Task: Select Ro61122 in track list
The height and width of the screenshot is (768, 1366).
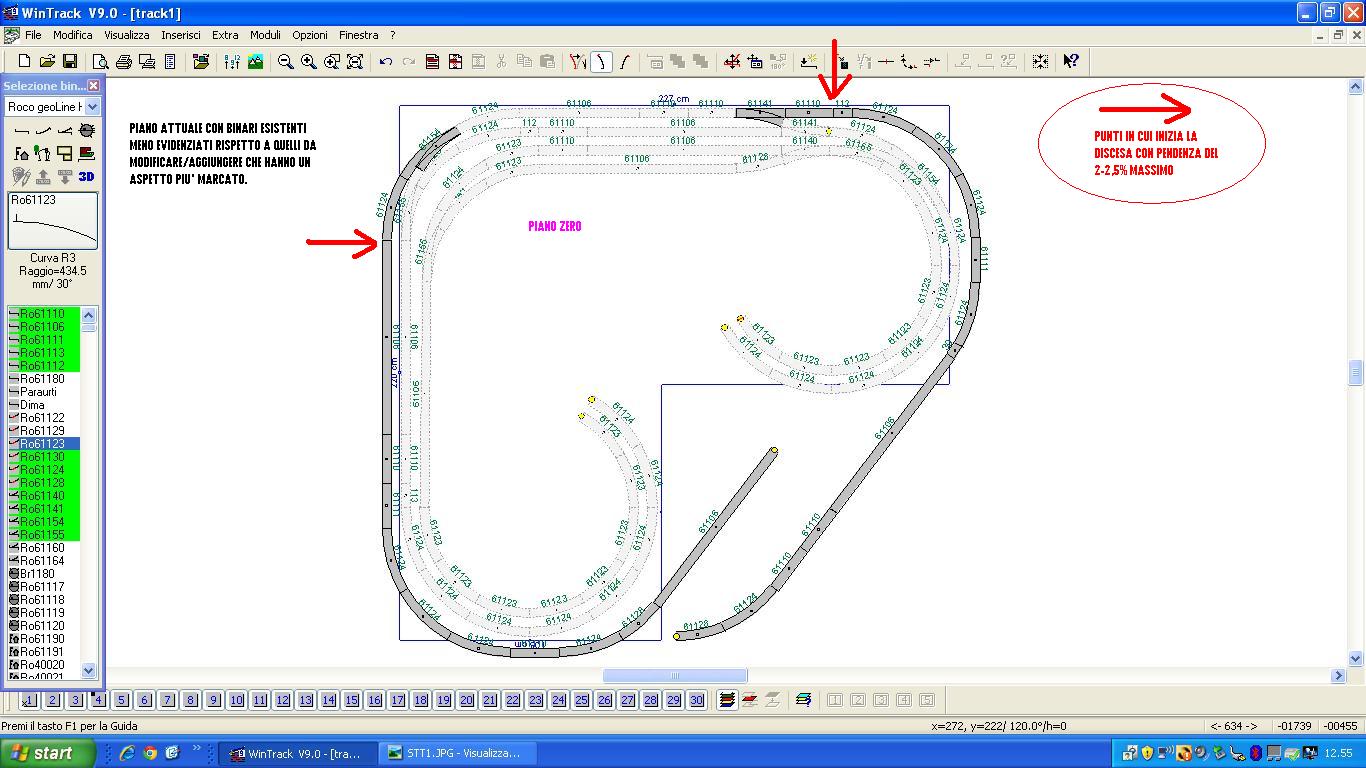Action: tap(44, 418)
